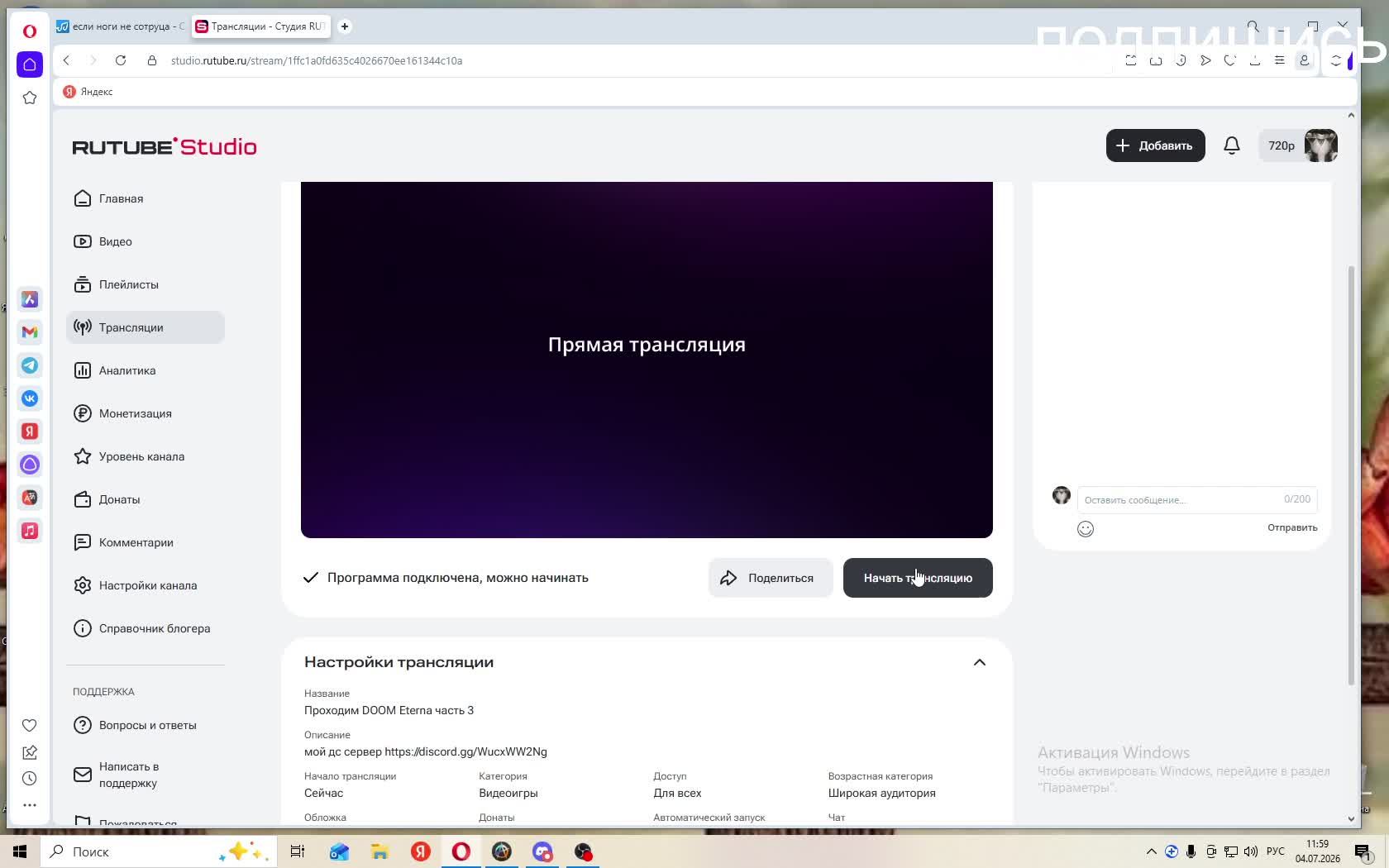Viewport: 1389px width, 868px height.
Task: Collapse the Настройки трансляции section
Action: click(979, 662)
